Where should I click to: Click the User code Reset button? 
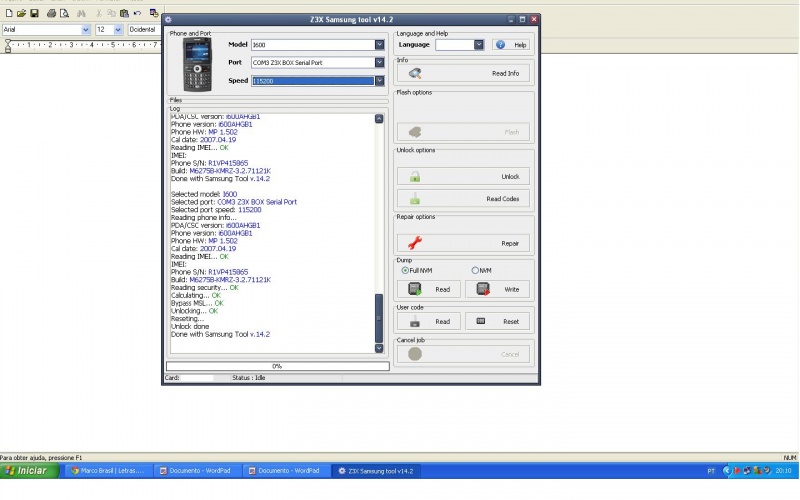[497, 321]
